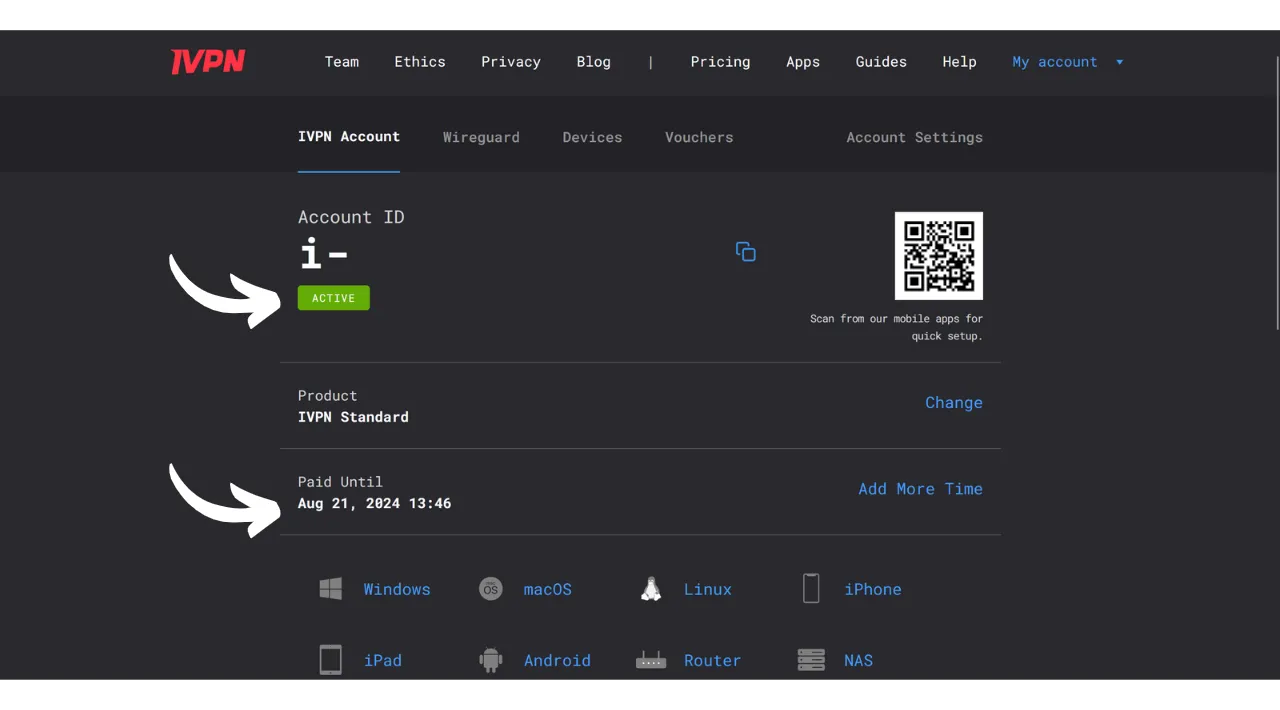Expand the My account dropdown arrow
The image size is (1280, 710).
click(1119, 62)
